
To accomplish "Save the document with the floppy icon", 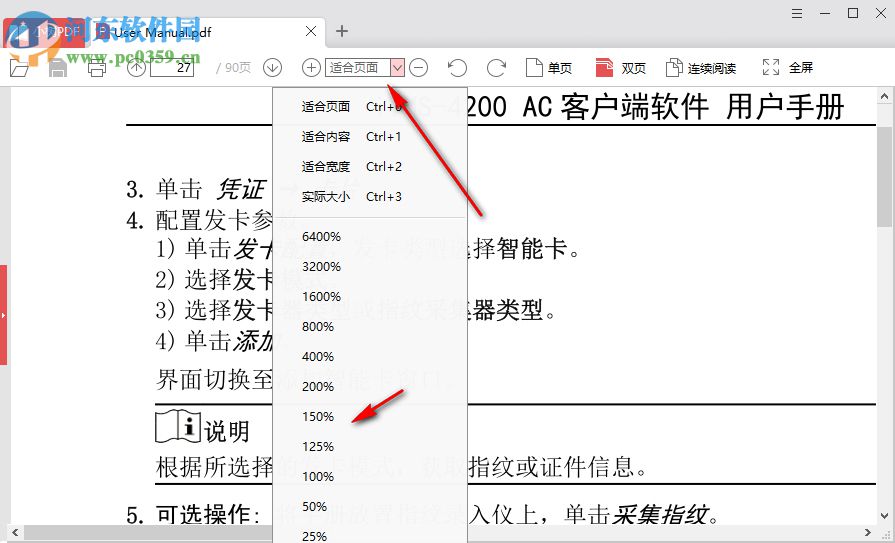I will point(58,68).
